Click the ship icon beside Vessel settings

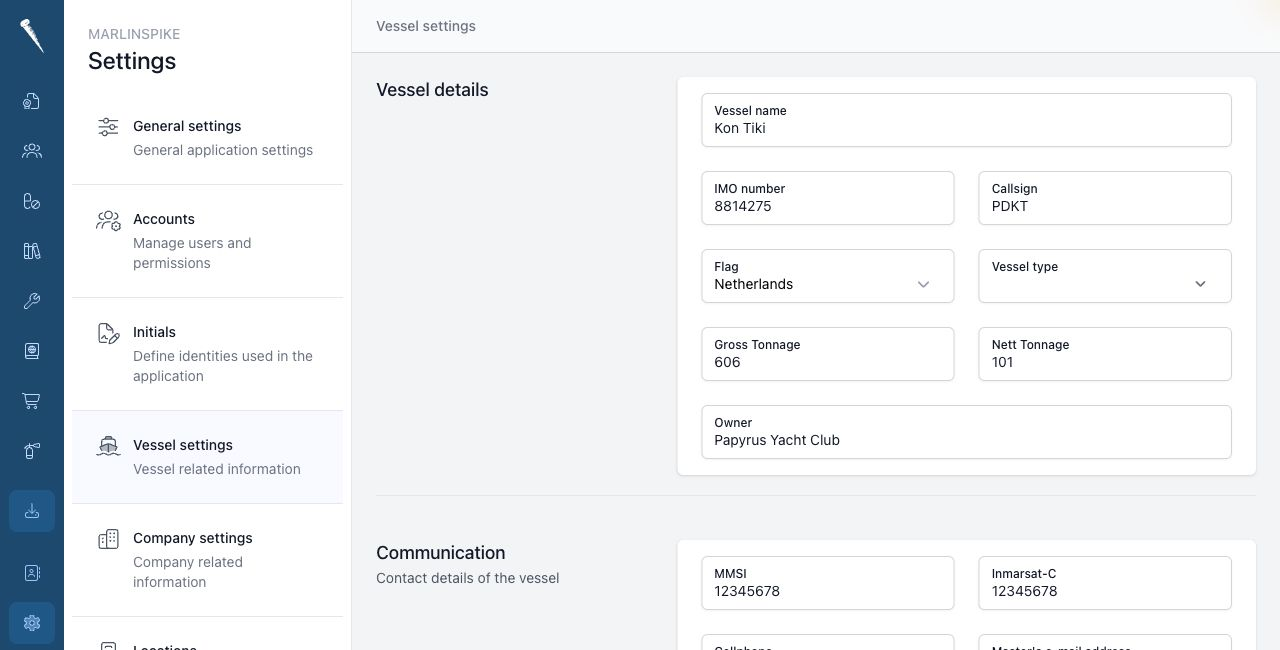(x=108, y=446)
